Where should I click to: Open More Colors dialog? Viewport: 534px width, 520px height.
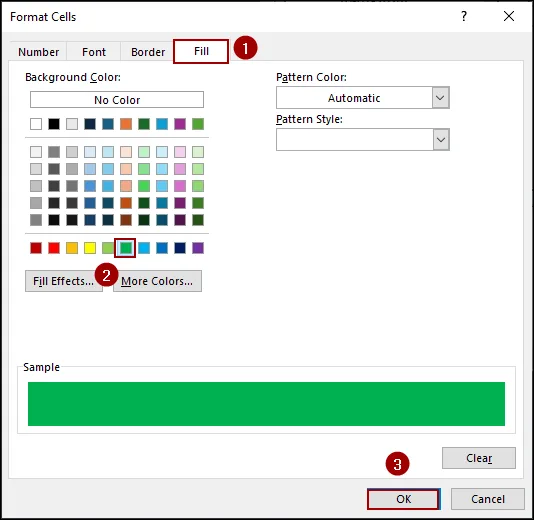pyautogui.click(x=157, y=281)
